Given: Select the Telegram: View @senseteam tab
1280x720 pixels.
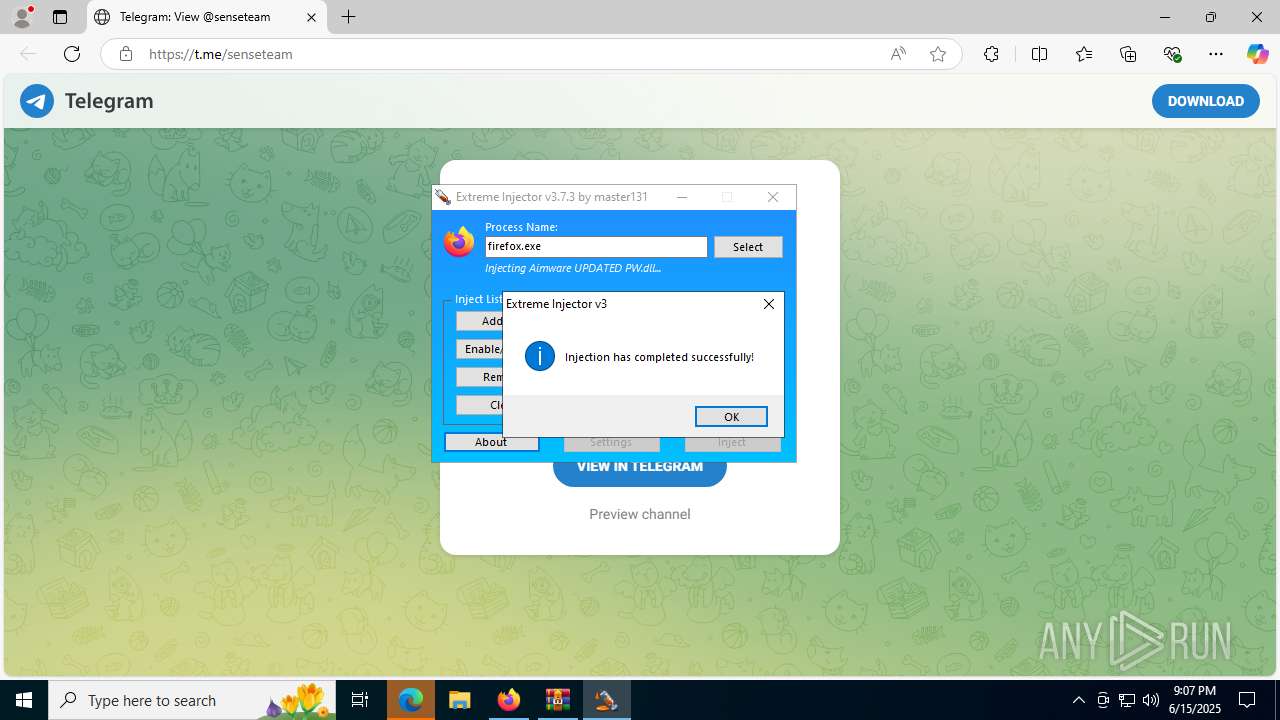Looking at the screenshot, I should [195, 17].
